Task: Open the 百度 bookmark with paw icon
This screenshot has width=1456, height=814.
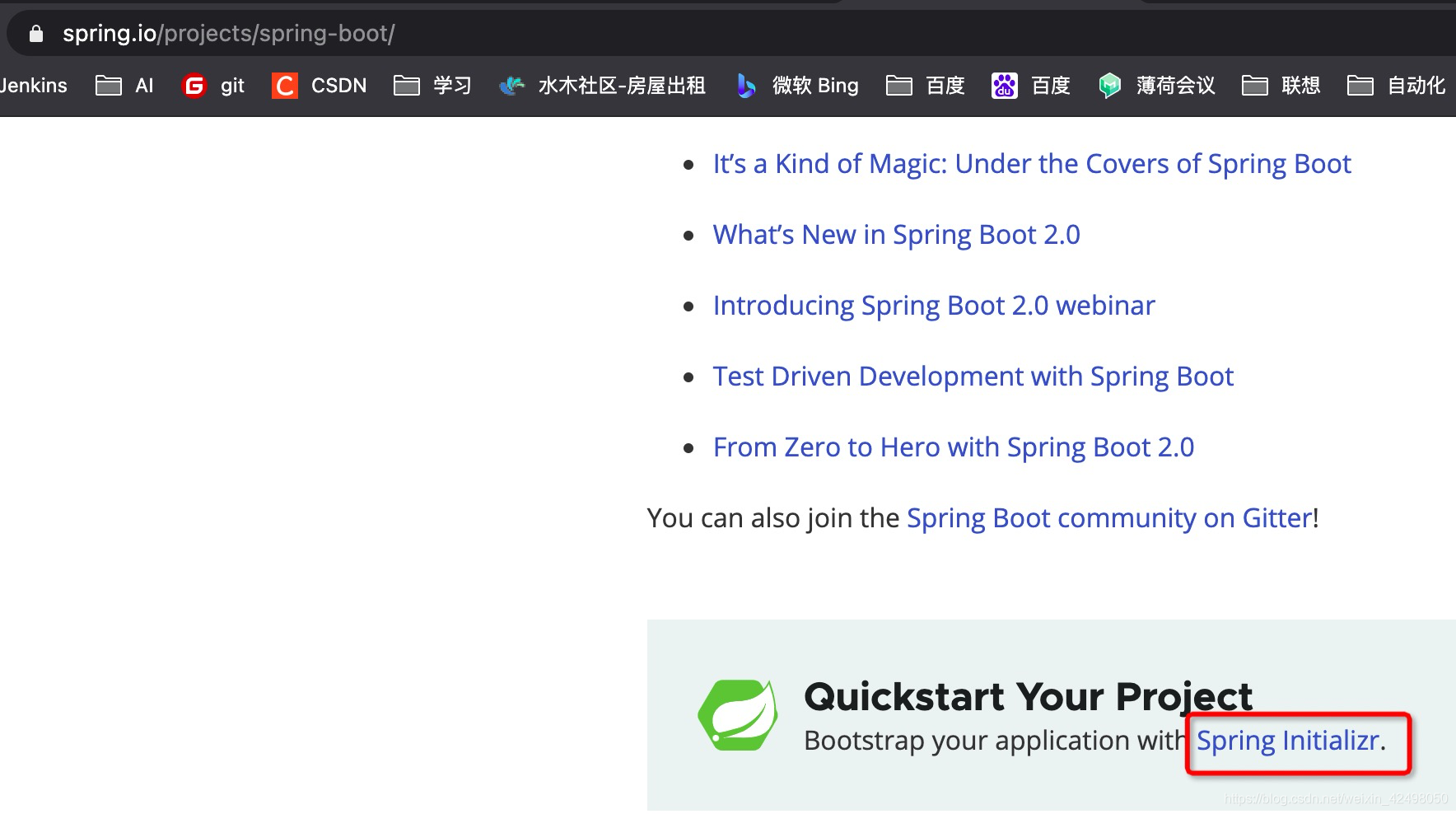Action: (x=1031, y=86)
